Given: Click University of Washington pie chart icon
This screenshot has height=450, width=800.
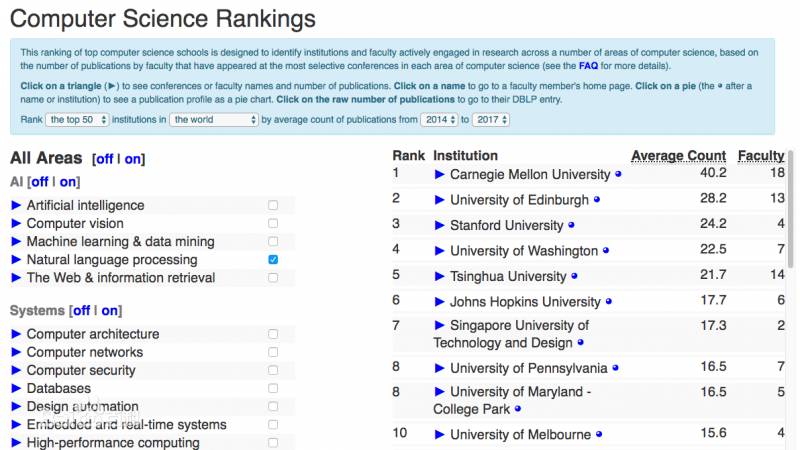Looking at the screenshot, I should 605,251.
